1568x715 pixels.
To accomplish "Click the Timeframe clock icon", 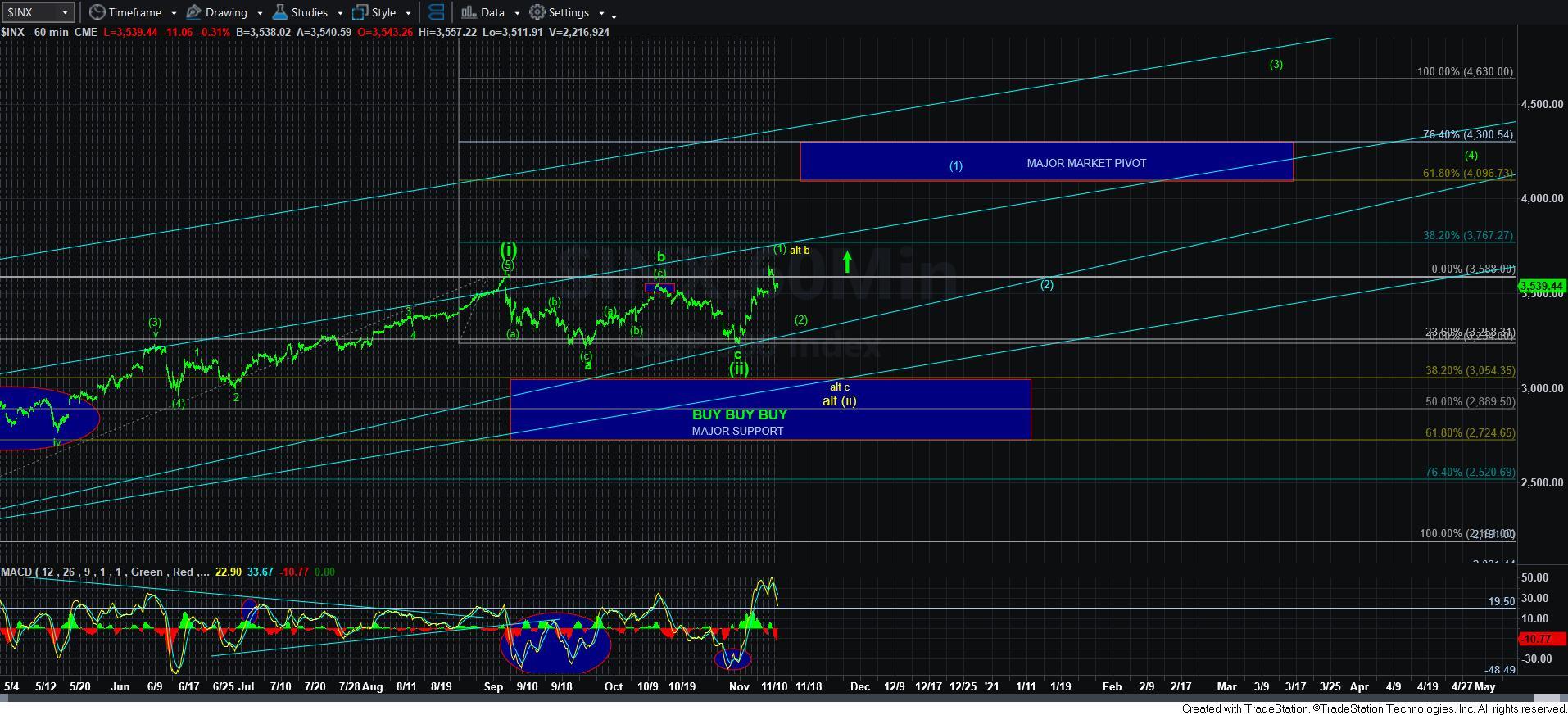I will tap(97, 12).
